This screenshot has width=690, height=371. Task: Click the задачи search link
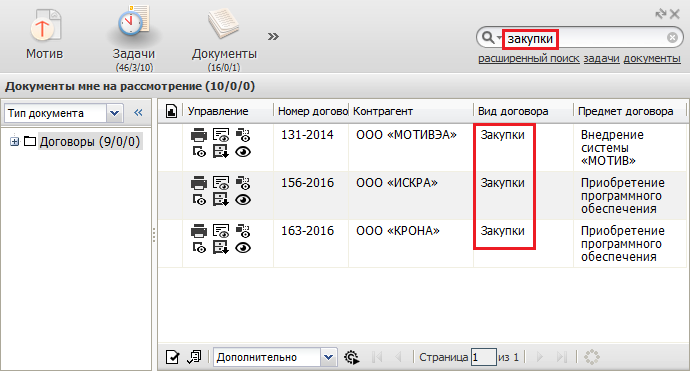[601, 58]
